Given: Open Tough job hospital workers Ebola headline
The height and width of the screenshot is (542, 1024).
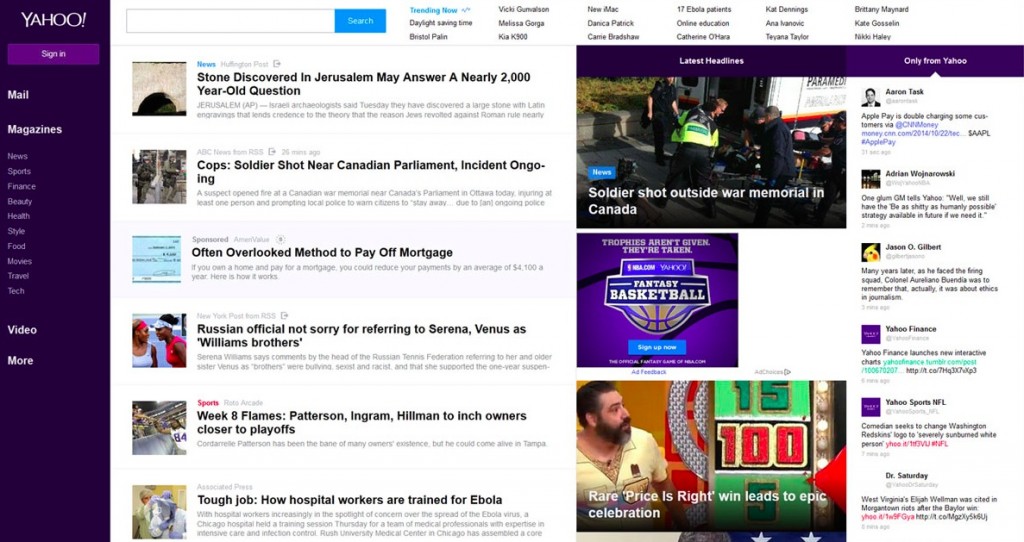Looking at the screenshot, I should coord(349,500).
